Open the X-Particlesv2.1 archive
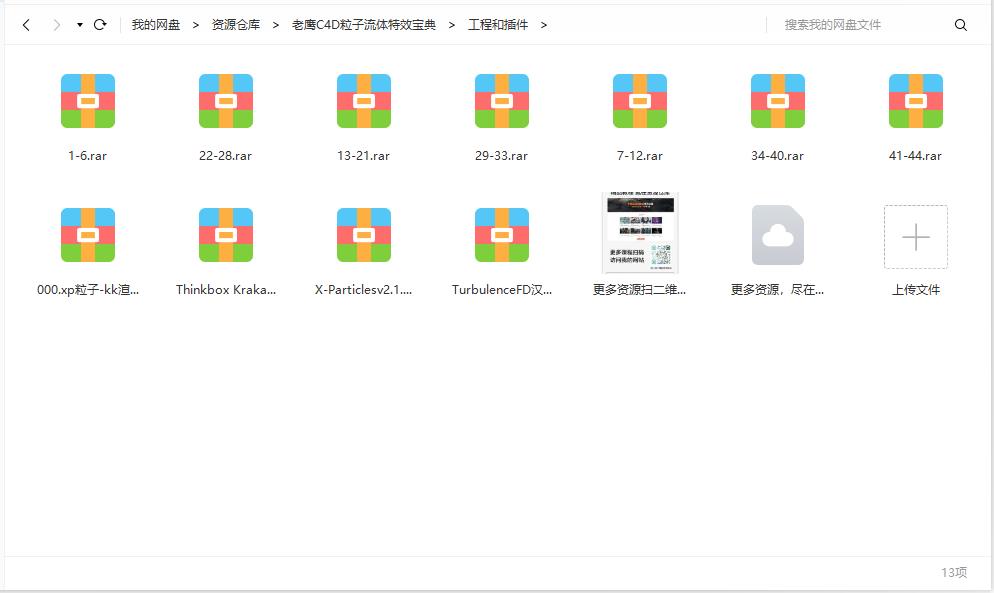The image size is (994, 593). 364,235
